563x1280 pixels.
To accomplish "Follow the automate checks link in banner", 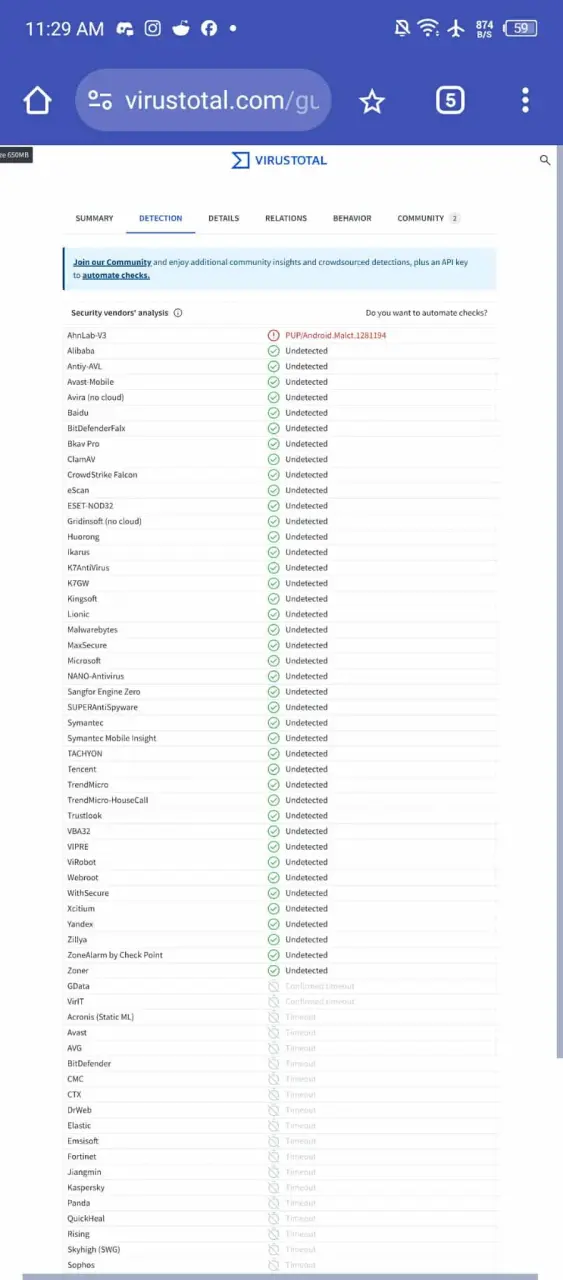I will (x=116, y=275).
